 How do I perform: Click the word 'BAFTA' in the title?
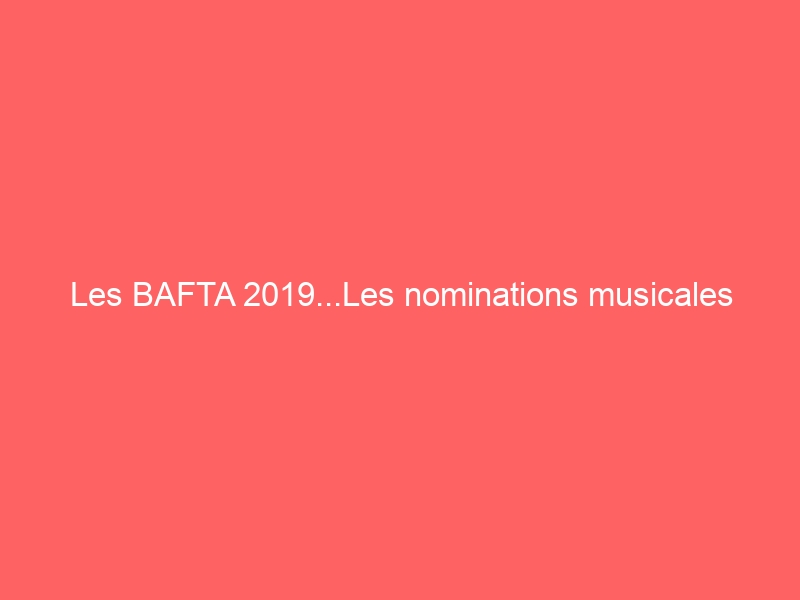tap(185, 296)
